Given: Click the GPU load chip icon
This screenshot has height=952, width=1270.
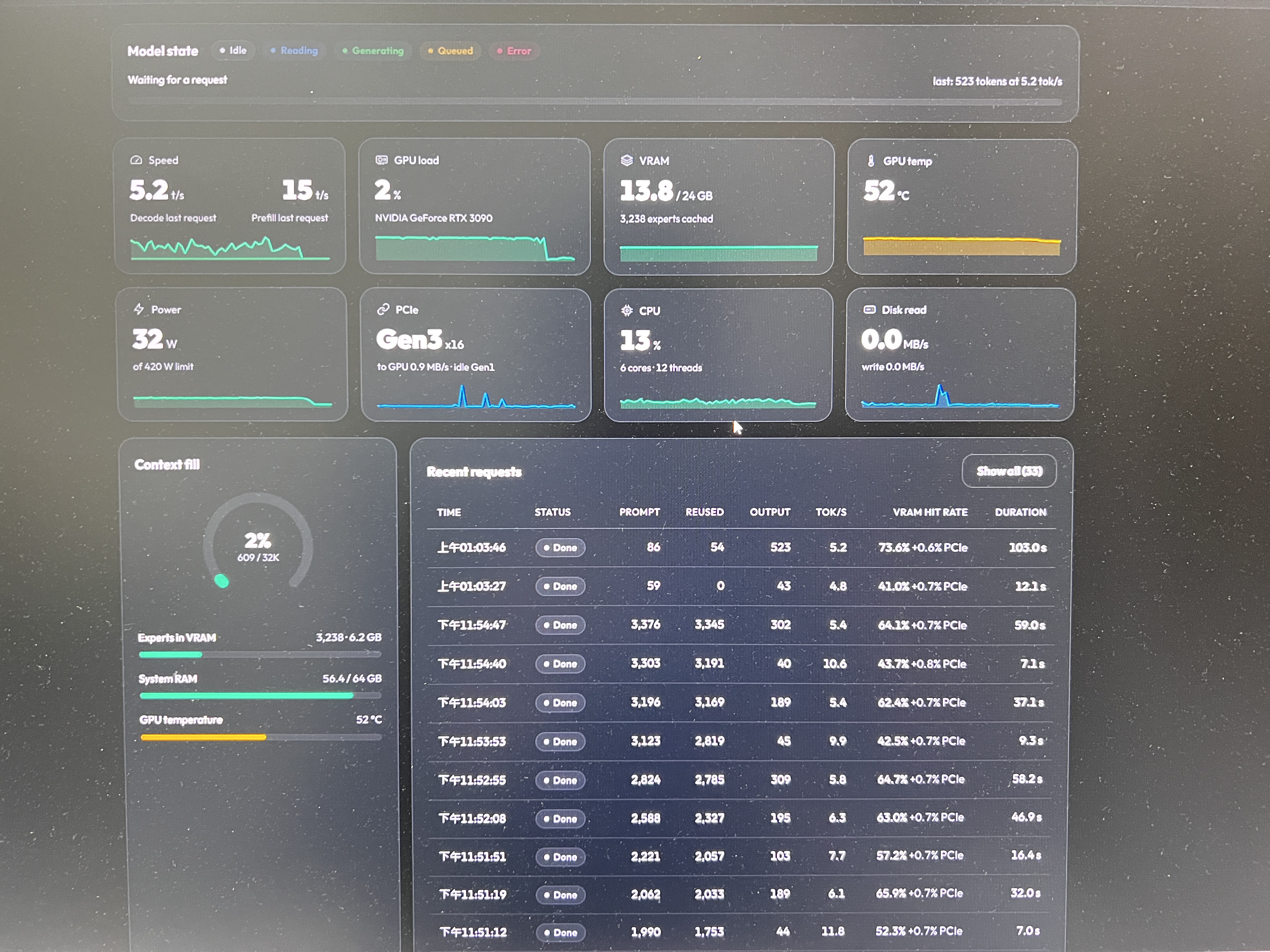Looking at the screenshot, I should [x=381, y=160].
